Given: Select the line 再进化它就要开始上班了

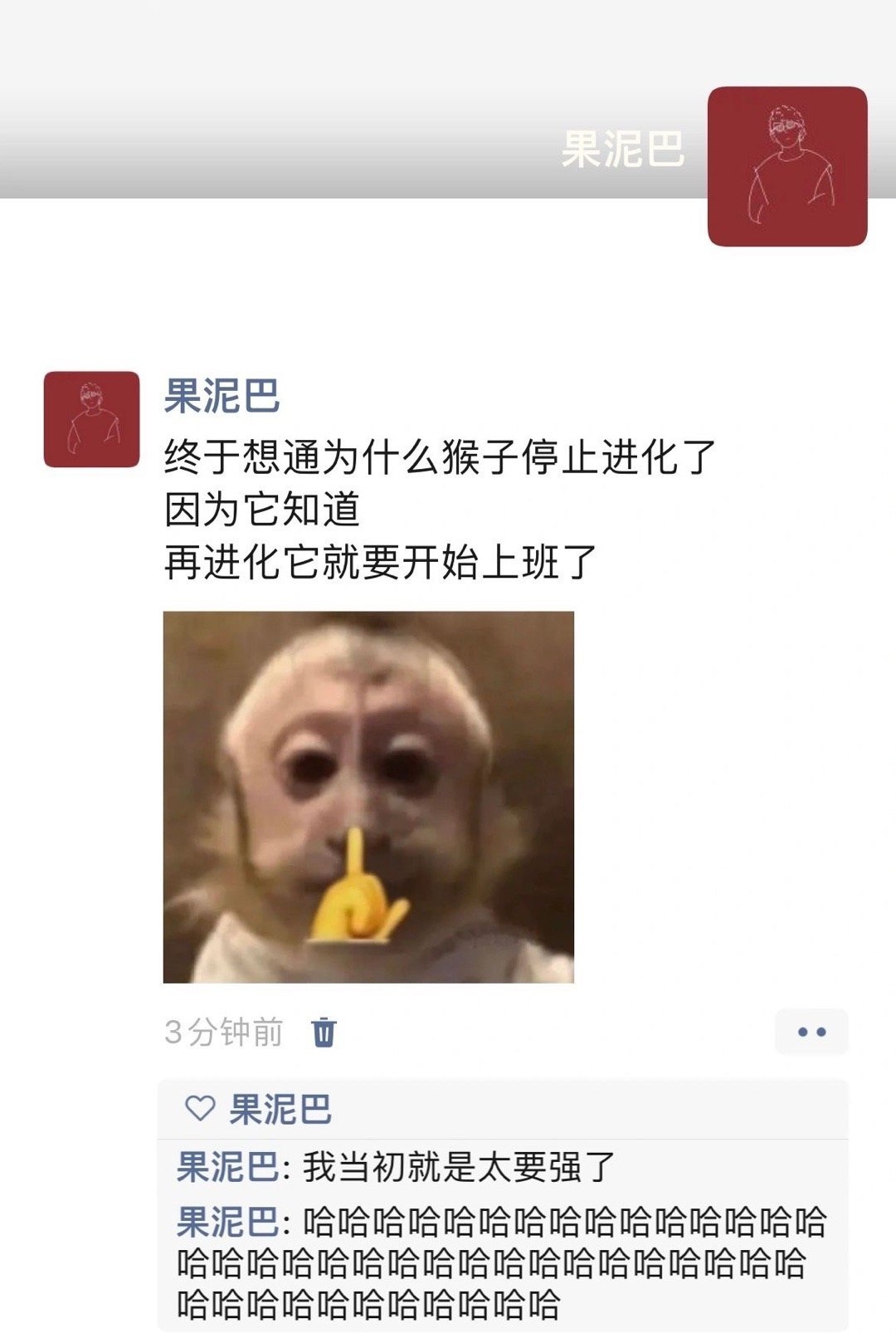Looking at the screenshot, I should 380,563.
